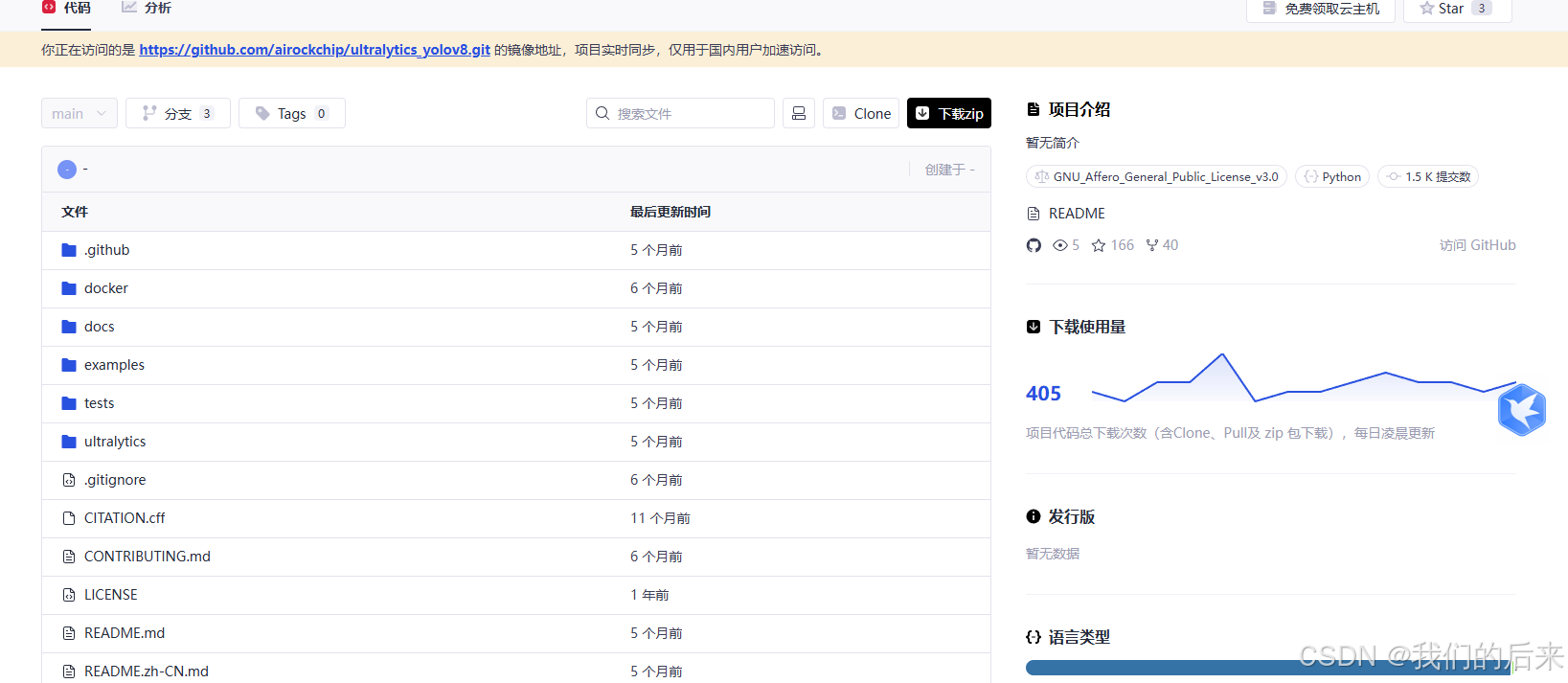Click the docker folder icon
This screenshot has width=1568, height=683.
[x=69, y=288]
